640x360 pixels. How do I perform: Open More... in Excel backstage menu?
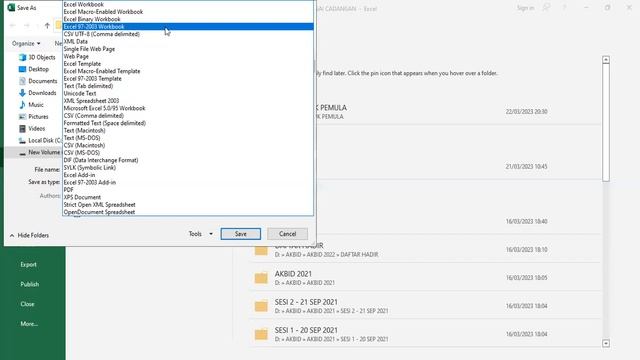click(x=29, y=324)
